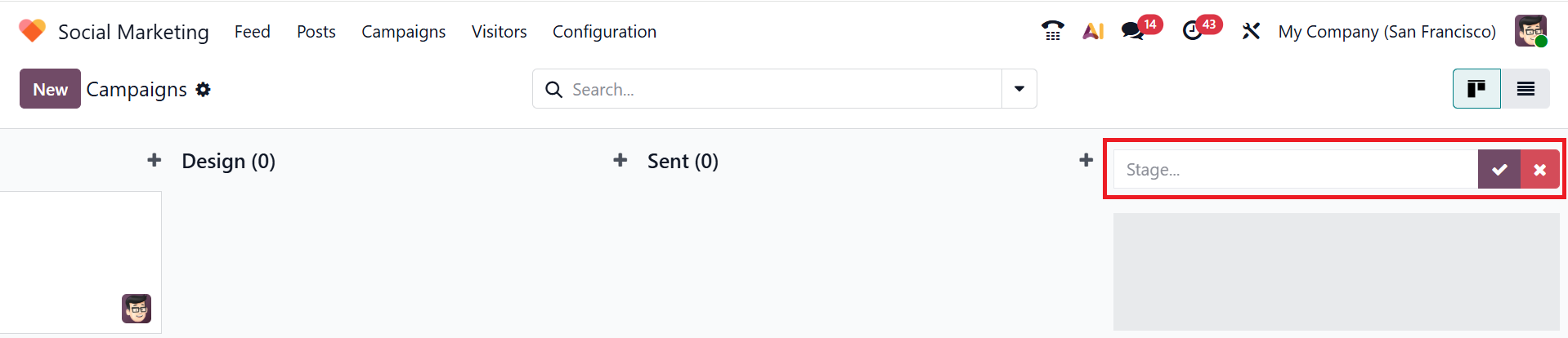Switch to Kanban view

(x=1476, y=89)
